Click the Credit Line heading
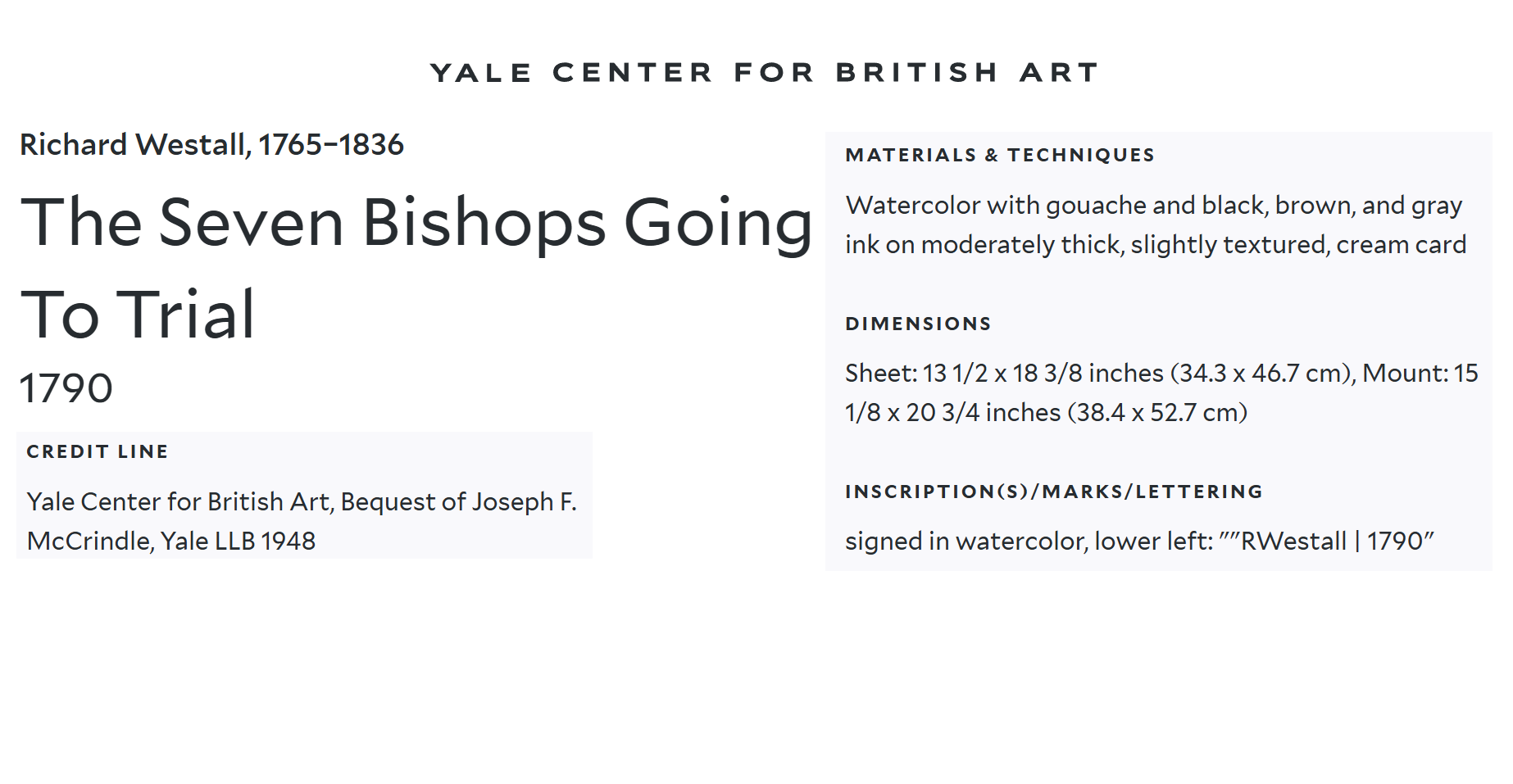This screenshot has width=1513, height=784. point(98,451)
